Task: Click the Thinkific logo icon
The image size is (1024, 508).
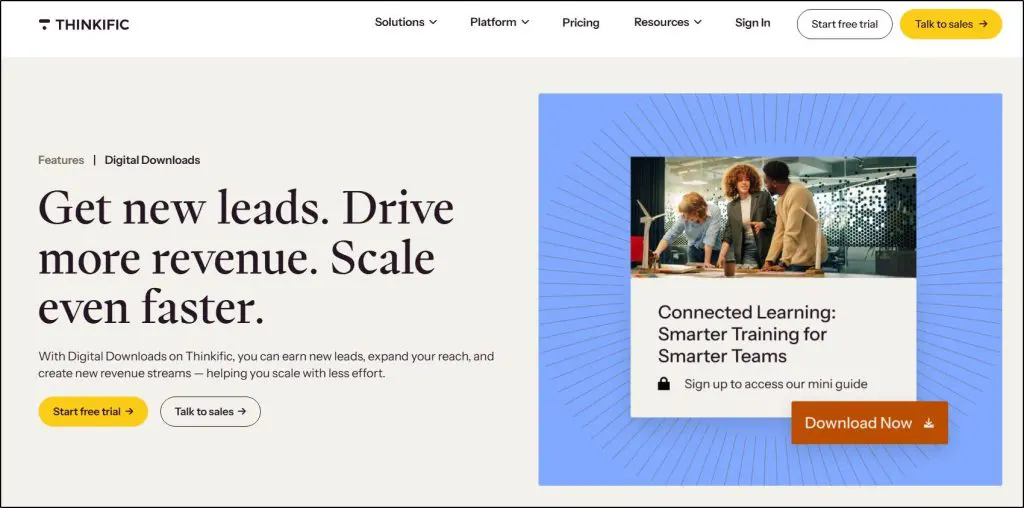Action: tap(44, 24)
